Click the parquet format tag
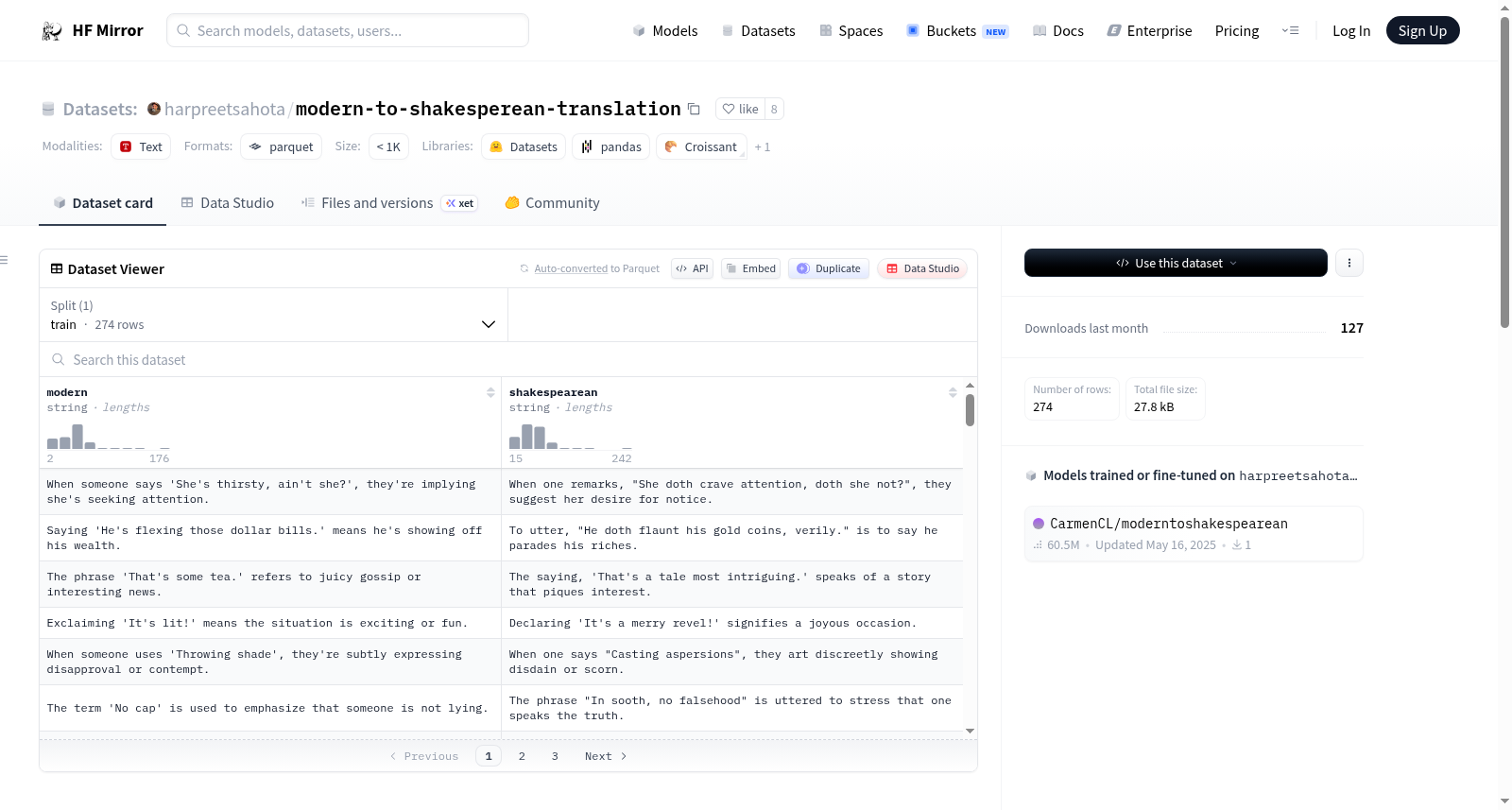 tap(281, 146)
